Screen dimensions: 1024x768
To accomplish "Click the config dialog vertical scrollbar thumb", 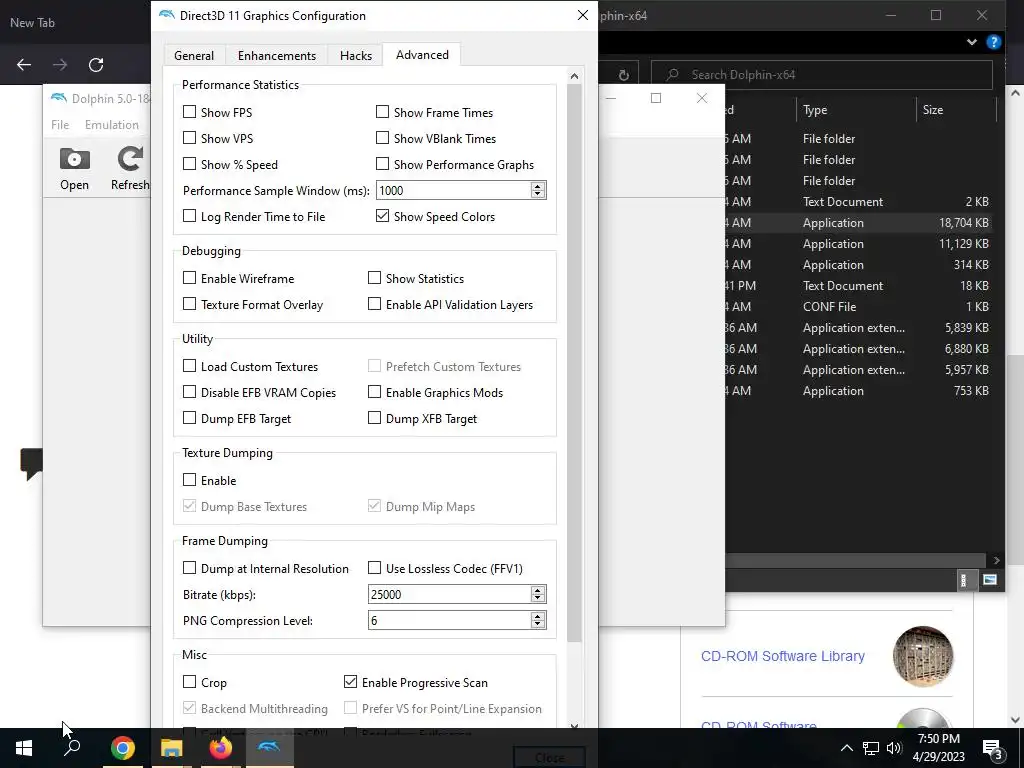I will tap(574, 362).
